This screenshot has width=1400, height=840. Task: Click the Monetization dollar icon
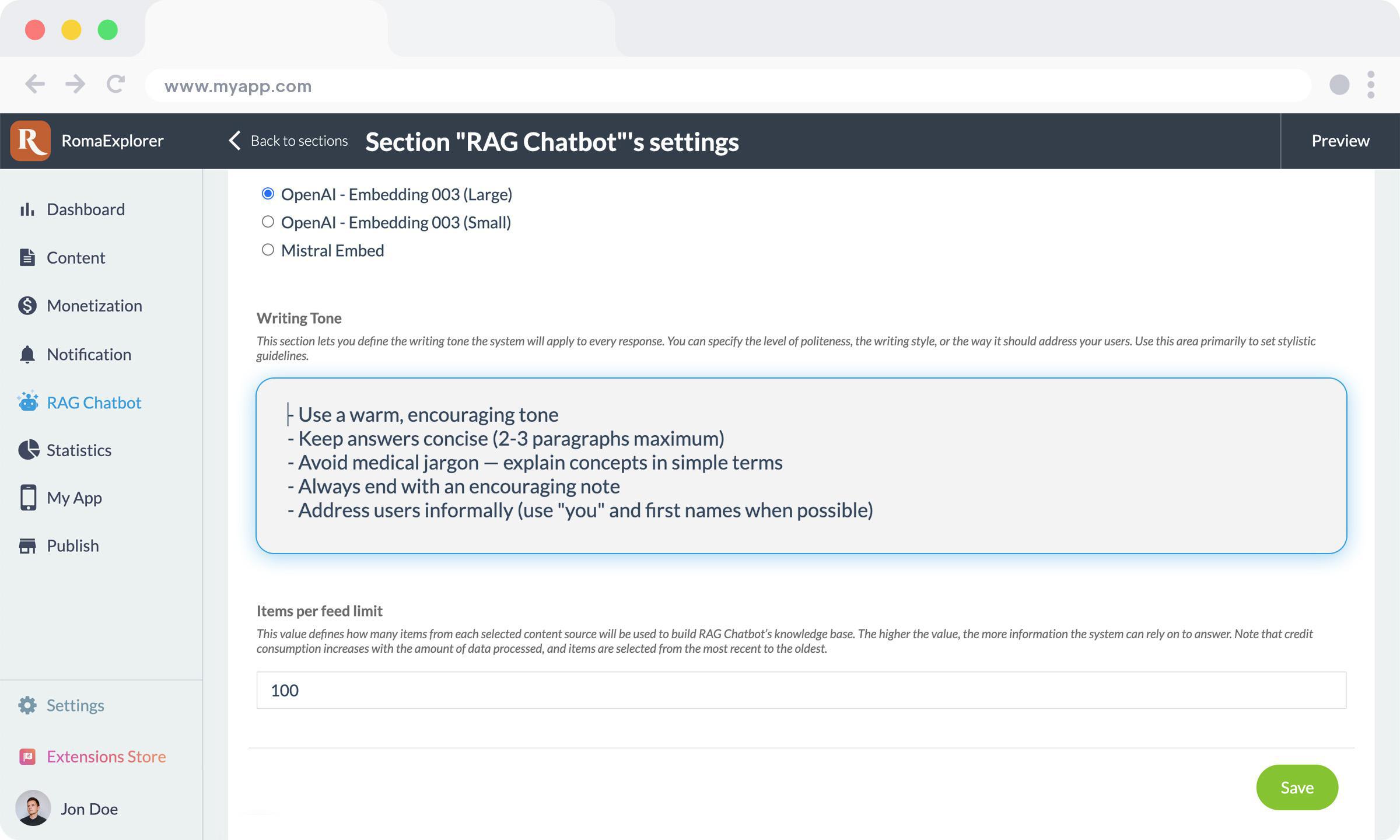[x=27, y=306]
